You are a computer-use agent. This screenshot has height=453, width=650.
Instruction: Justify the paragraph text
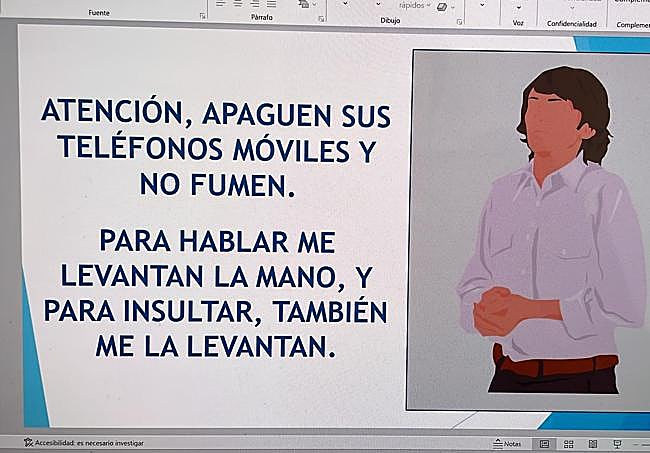point(272,4)
